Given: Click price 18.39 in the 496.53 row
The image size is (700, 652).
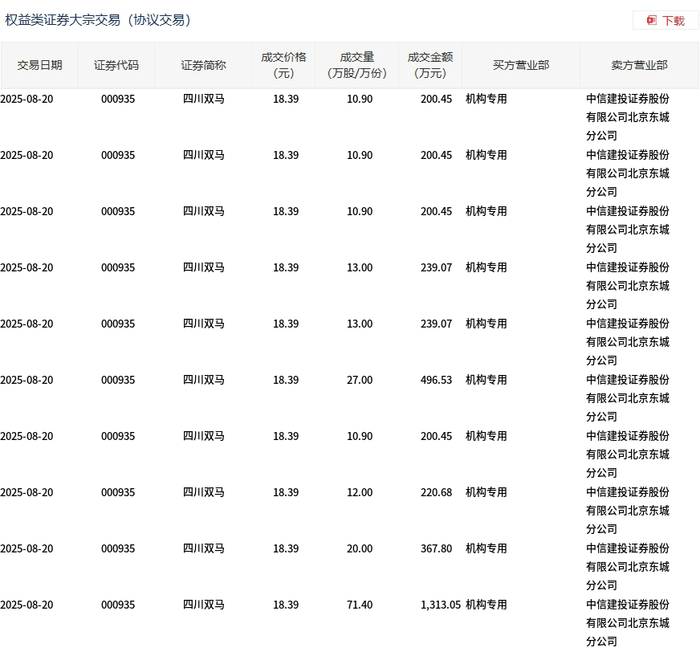Looking at the screenshot, I should pos(286,380).
